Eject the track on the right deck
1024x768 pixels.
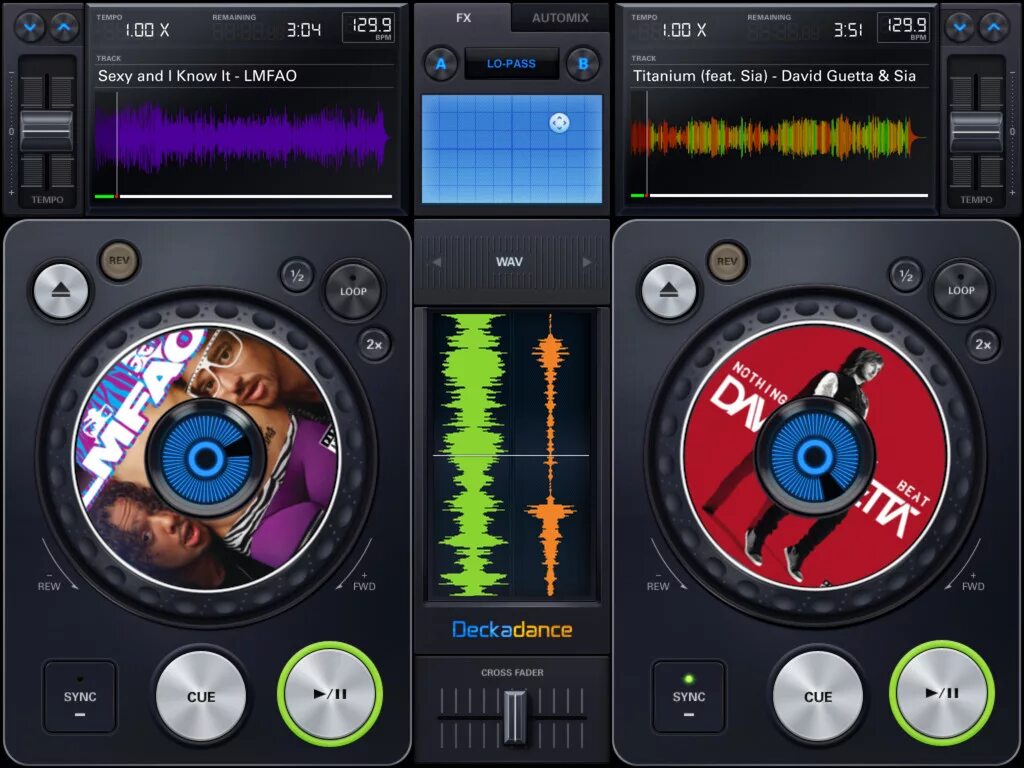(x=669, y=291)
